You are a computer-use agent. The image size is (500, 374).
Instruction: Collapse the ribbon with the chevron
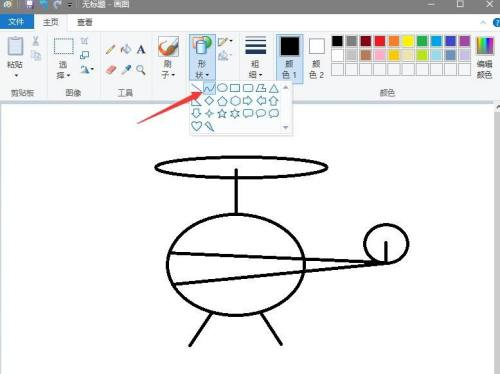(483, 22)
